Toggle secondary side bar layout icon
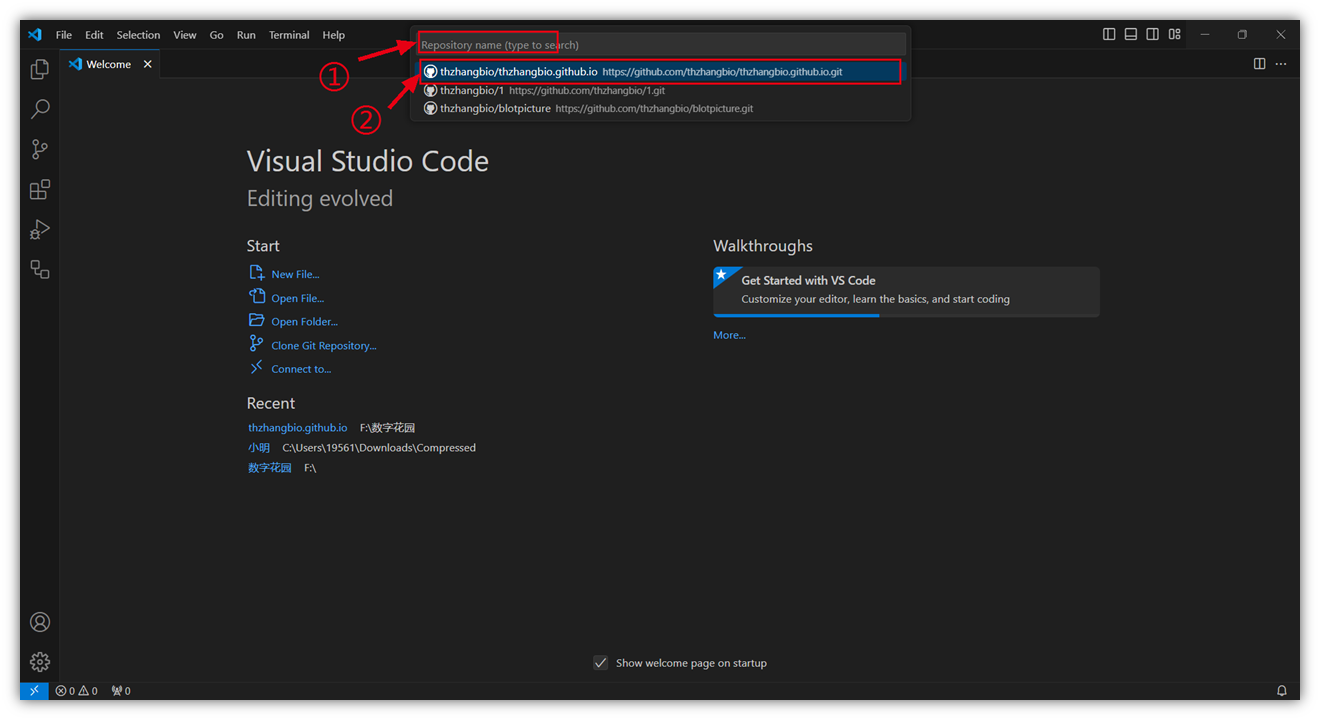Viewport: 1320px width, 720px height. 1153,34
